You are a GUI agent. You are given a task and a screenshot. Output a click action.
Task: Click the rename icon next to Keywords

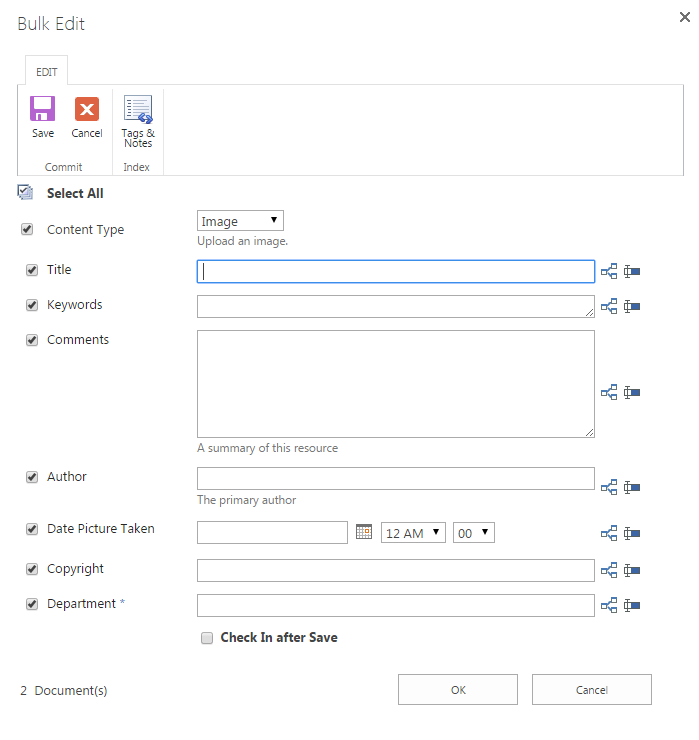[x=632, y=306]
